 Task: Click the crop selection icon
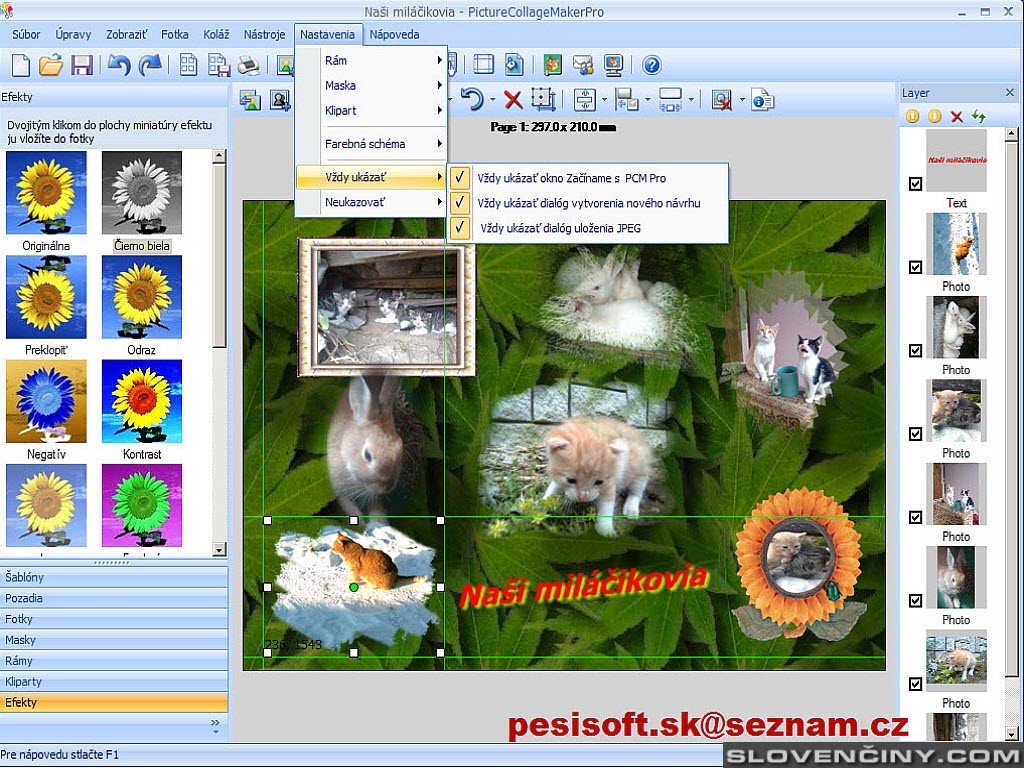point(543,100)
